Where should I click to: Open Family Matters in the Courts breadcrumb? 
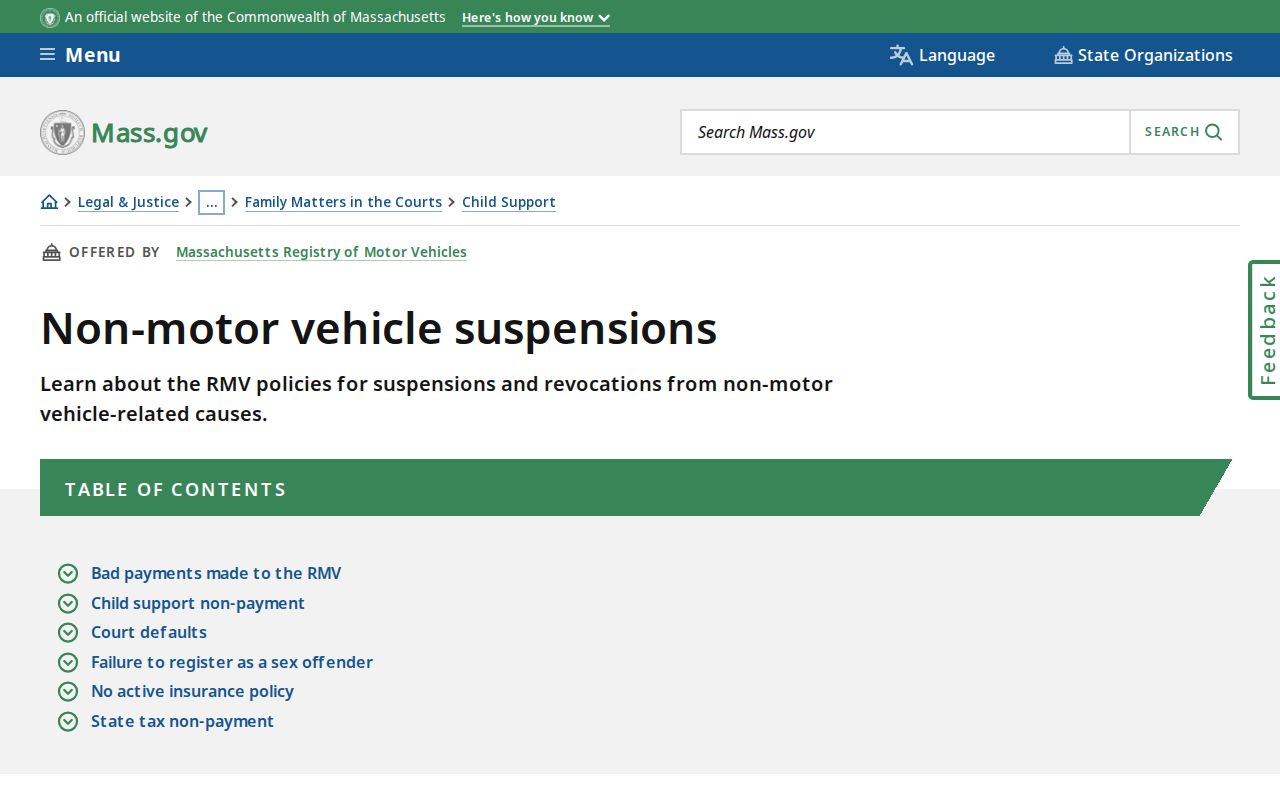coord(343,202)
